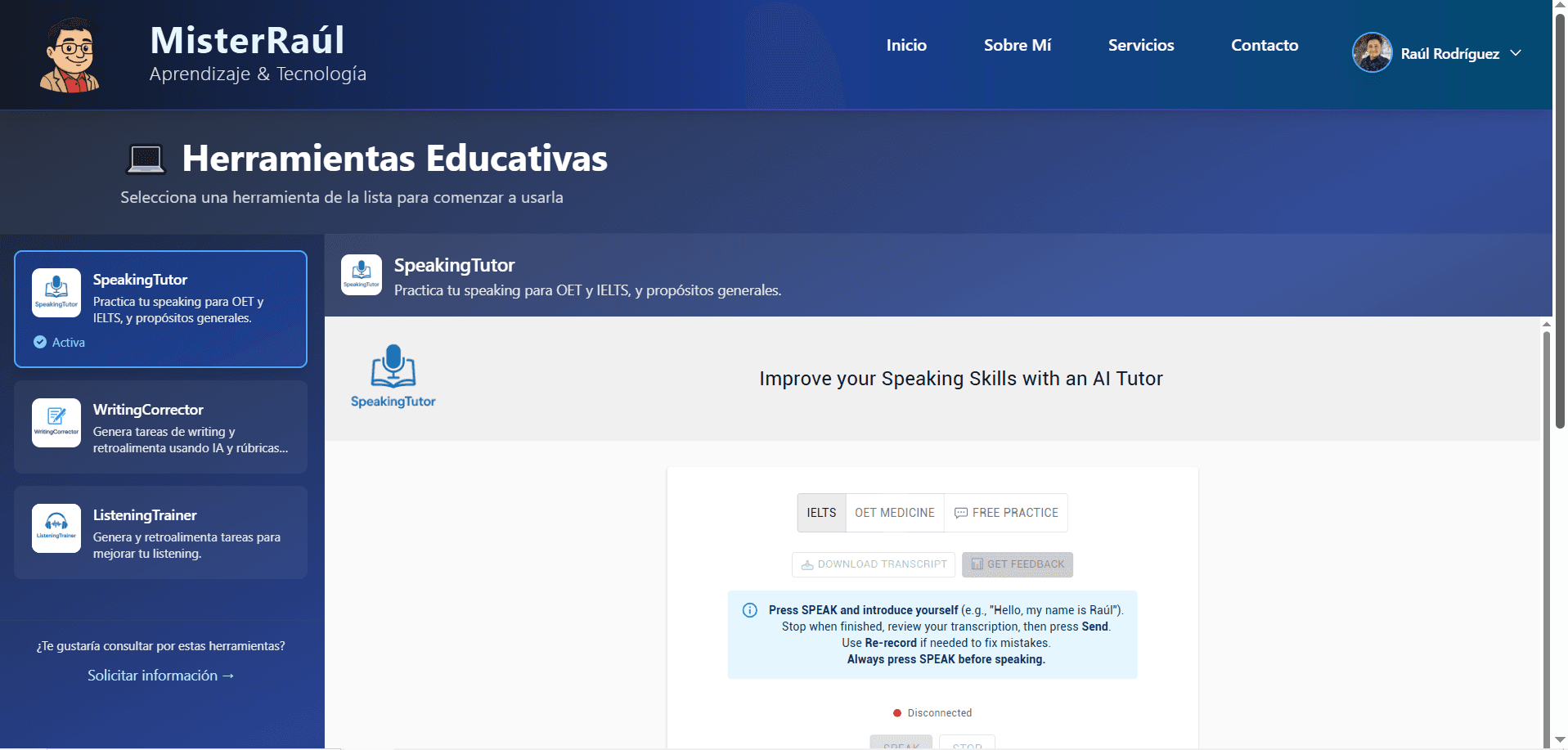The image size is (1568, 750).
Task: Go to the Servicios menu item
Action: point(1140,46)
